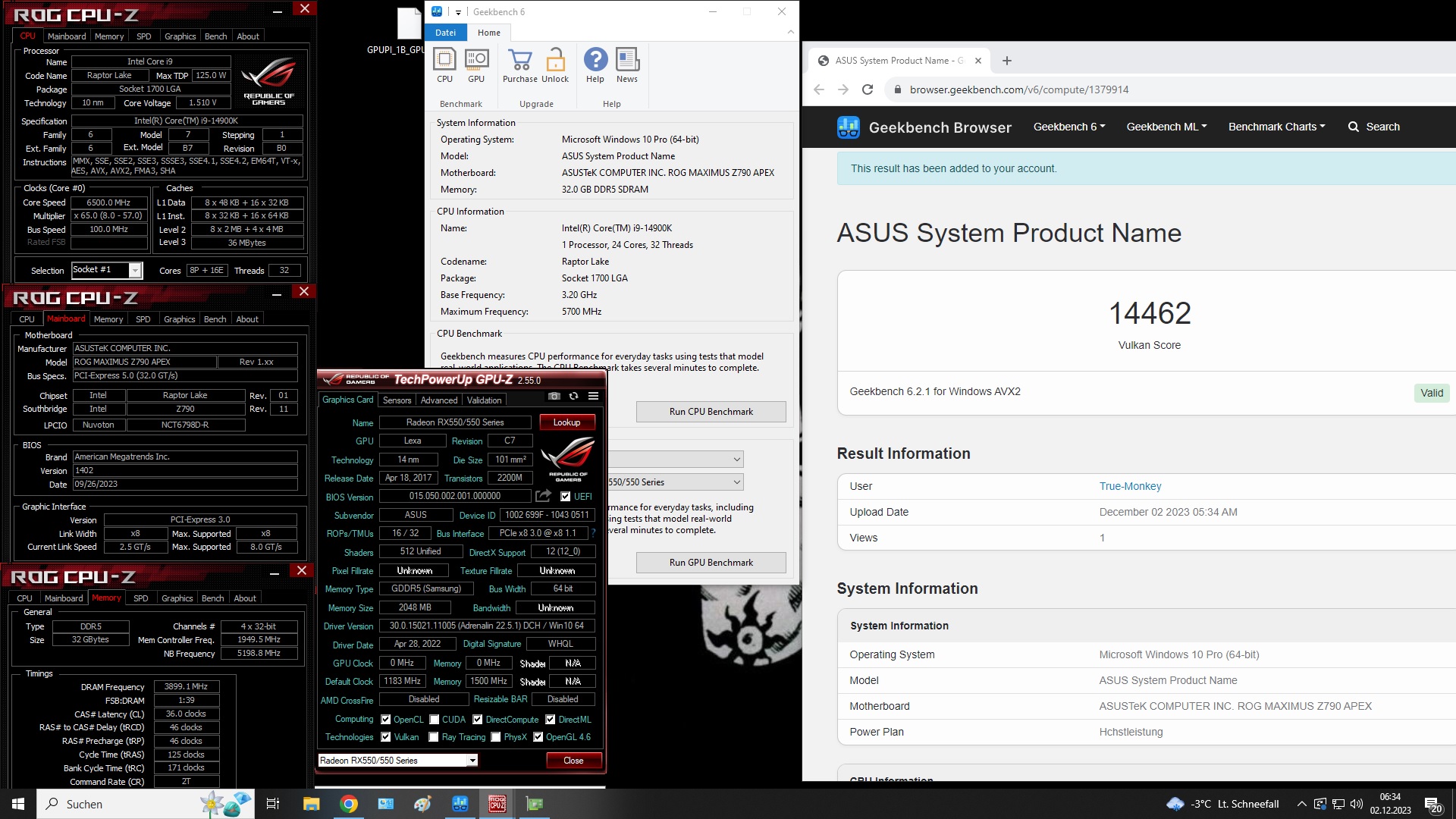Expand the Geekbench 6 menu in browser
This screenshot has height=819, width=1456.
pyautogui.click(x=1069, y=127)
